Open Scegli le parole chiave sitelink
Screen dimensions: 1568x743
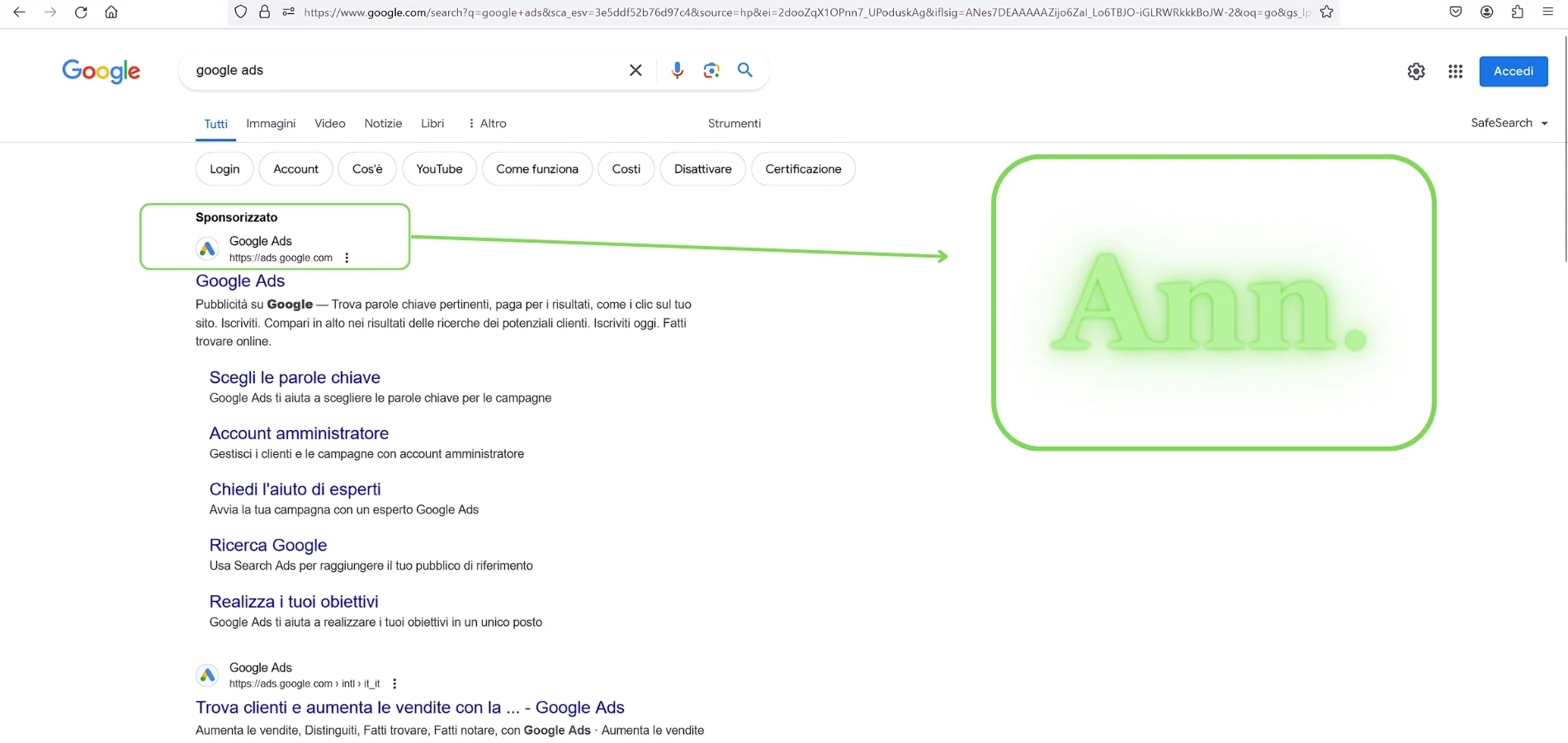click(x=295, y=377)
